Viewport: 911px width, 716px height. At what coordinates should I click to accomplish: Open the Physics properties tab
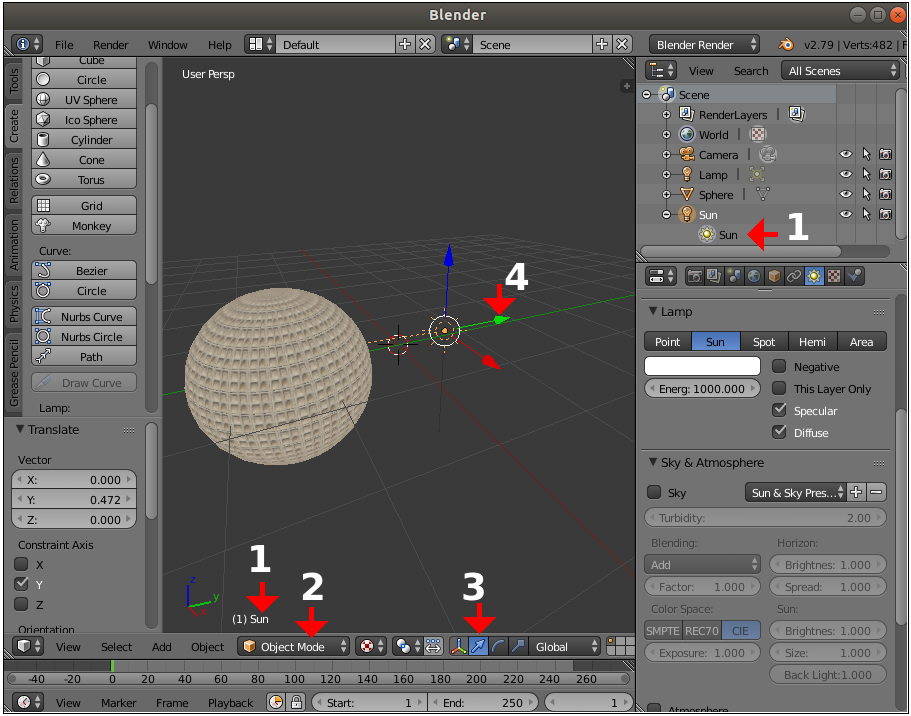click(x=854, y=276)
